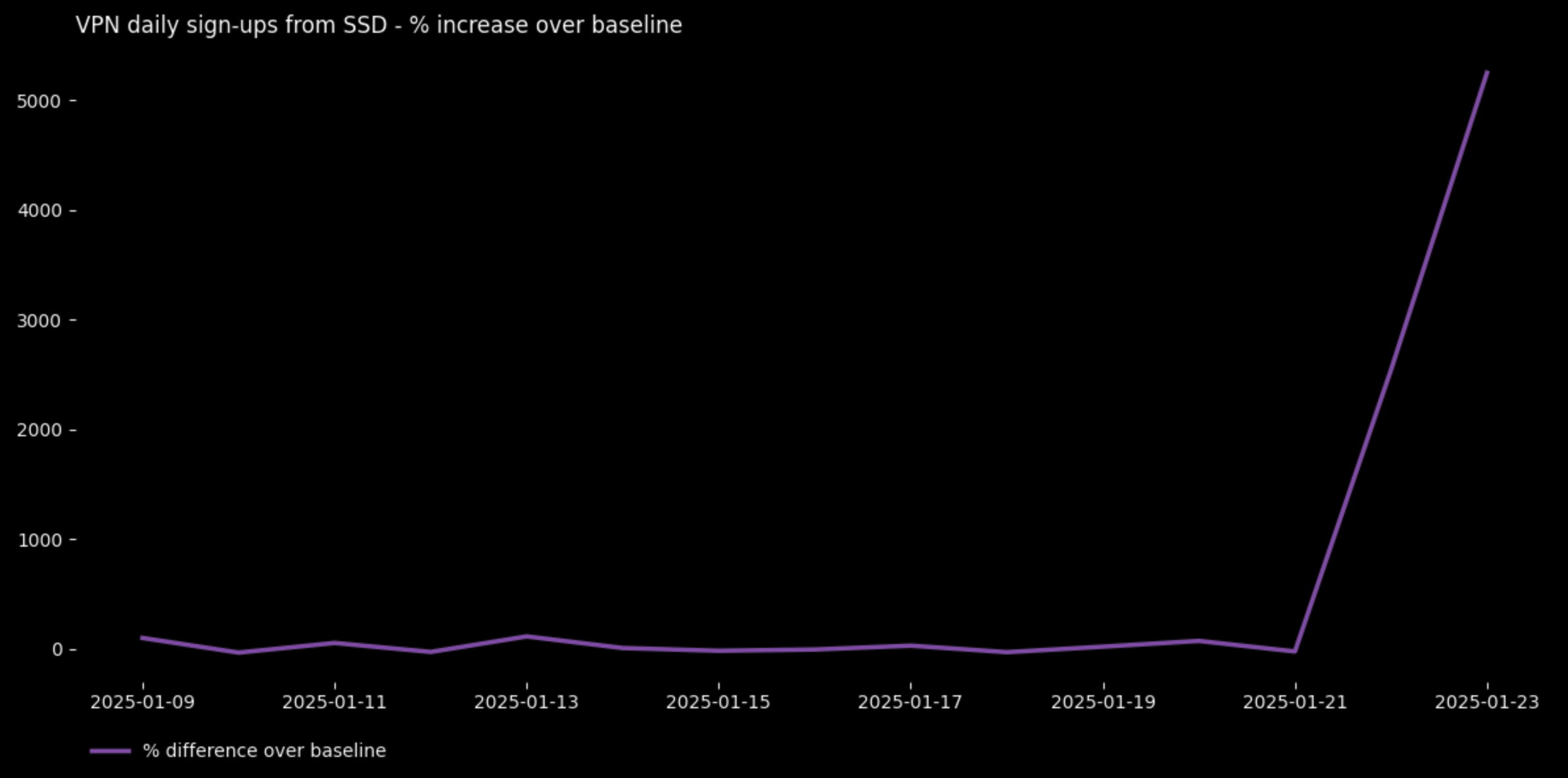Click the 5000 y-axis label
Screen dimensions: 1568x778
point(38,101)
